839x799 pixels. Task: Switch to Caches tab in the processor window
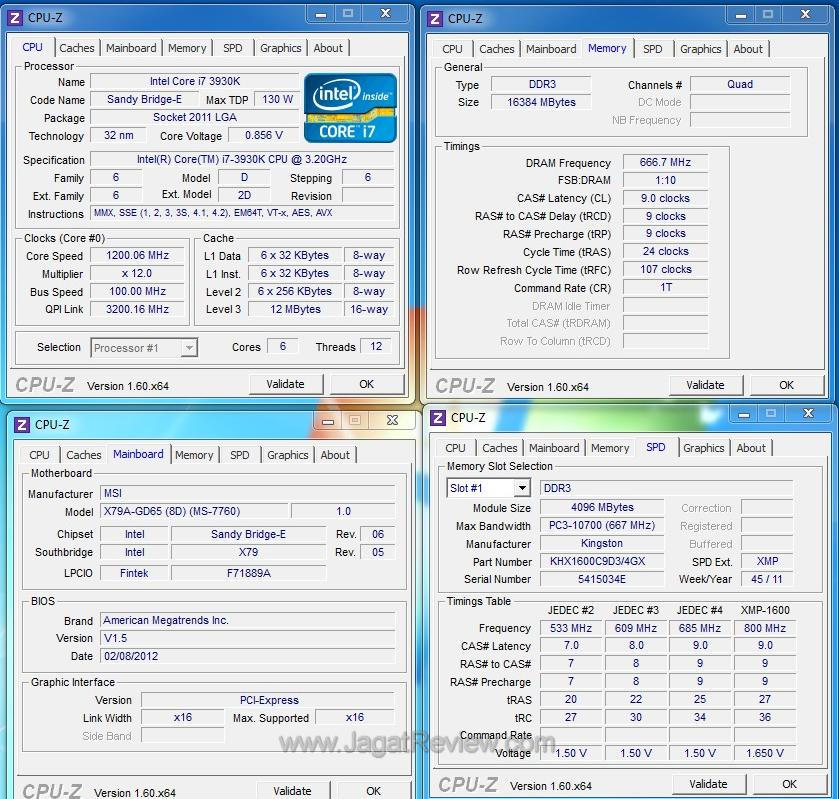(x=77, y=48)
